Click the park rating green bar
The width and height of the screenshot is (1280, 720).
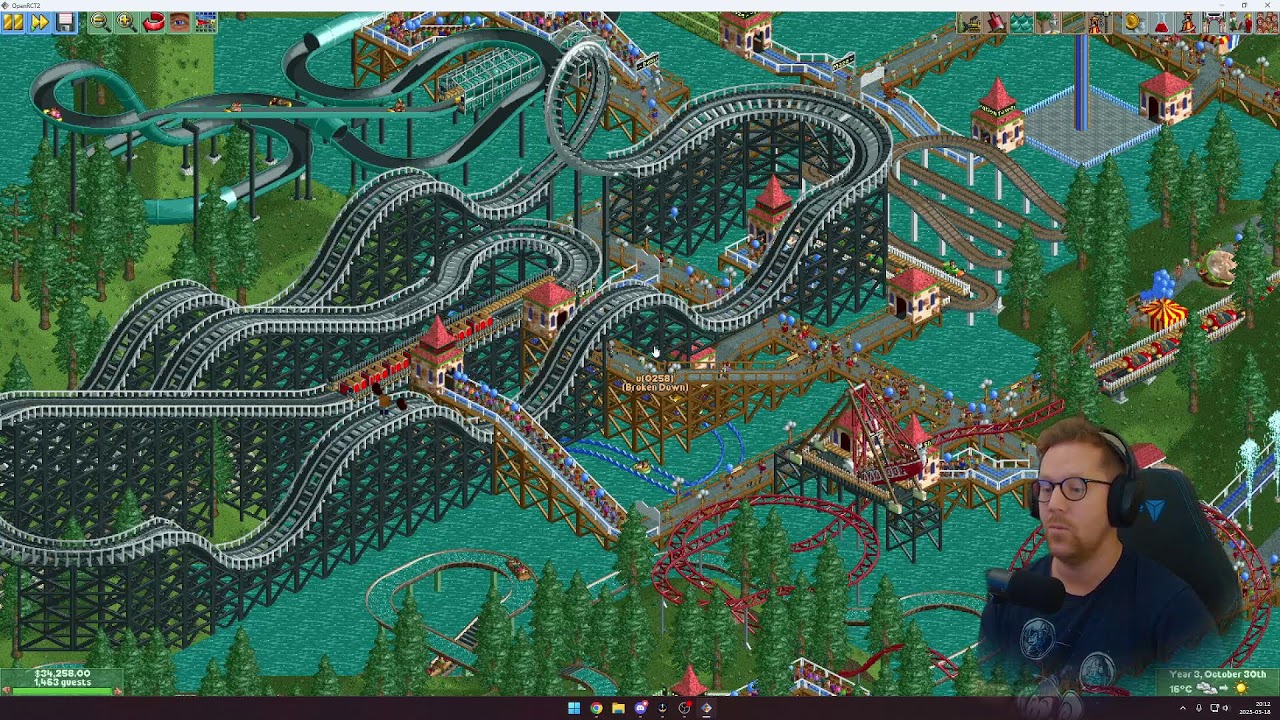[60, 690]
